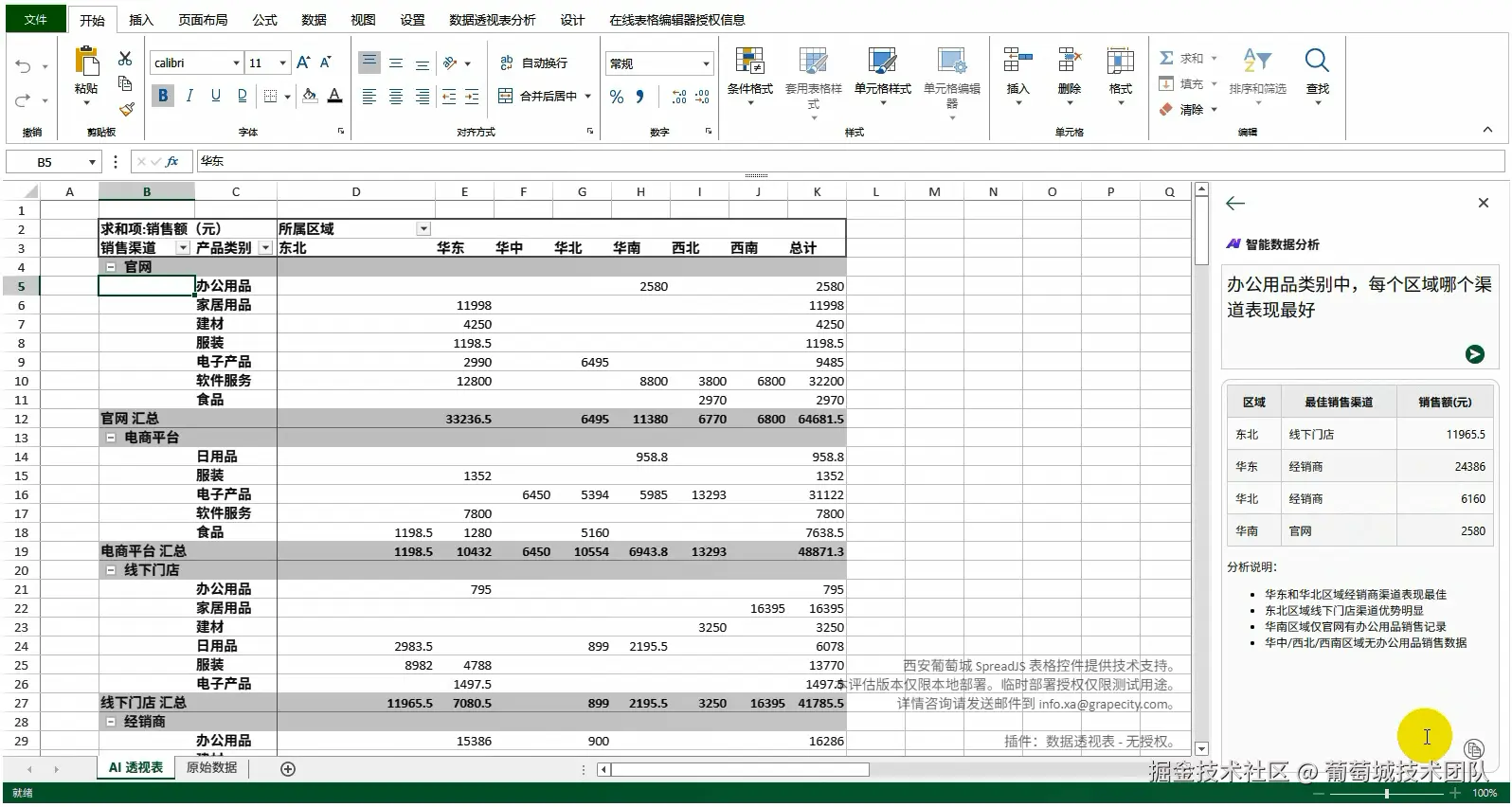Screen dimensions: 1512x807
Task: Open the 设计 tab
Action: [572, 20]
